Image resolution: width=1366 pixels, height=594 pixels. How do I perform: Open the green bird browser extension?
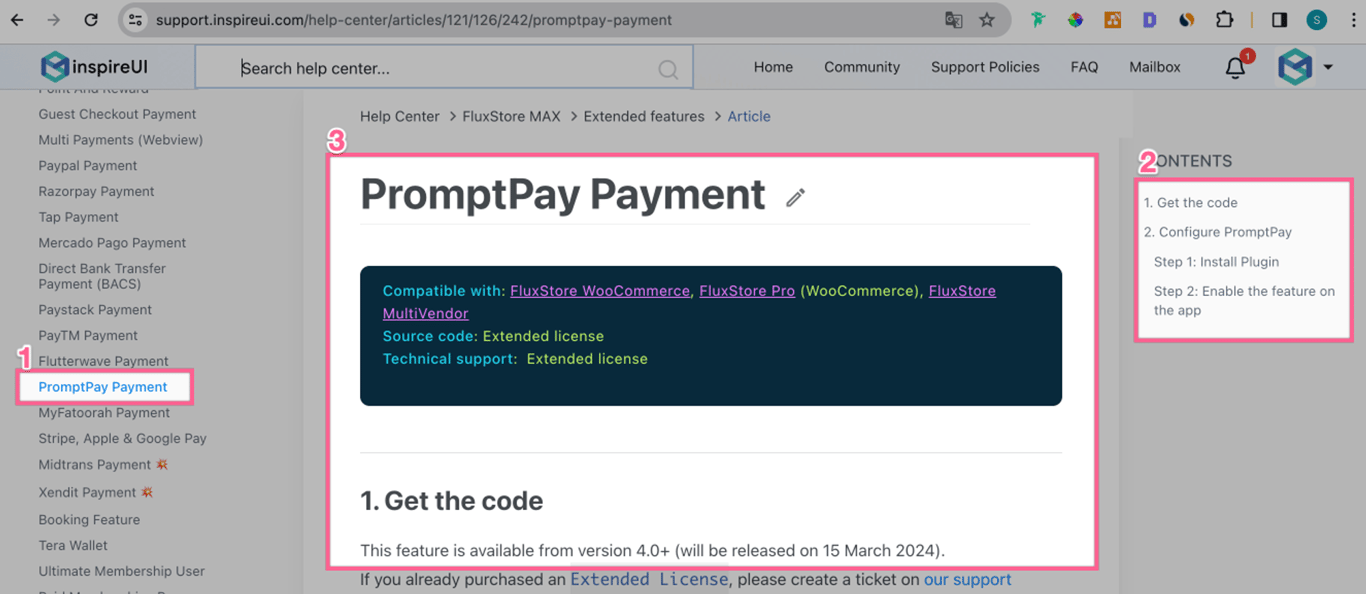point(1038,20)
